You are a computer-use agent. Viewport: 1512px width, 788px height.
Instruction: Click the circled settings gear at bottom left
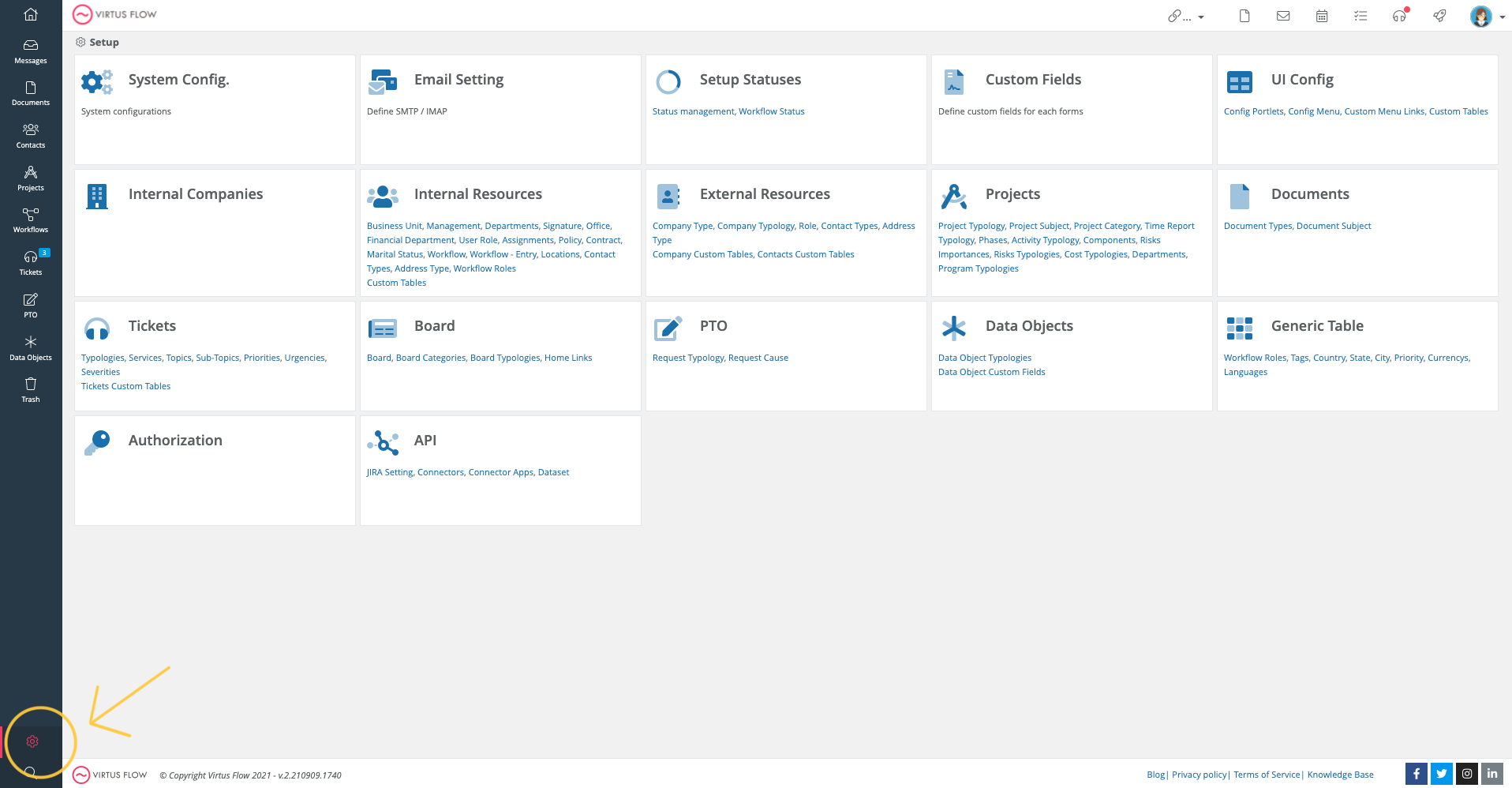tap(32, 741)
